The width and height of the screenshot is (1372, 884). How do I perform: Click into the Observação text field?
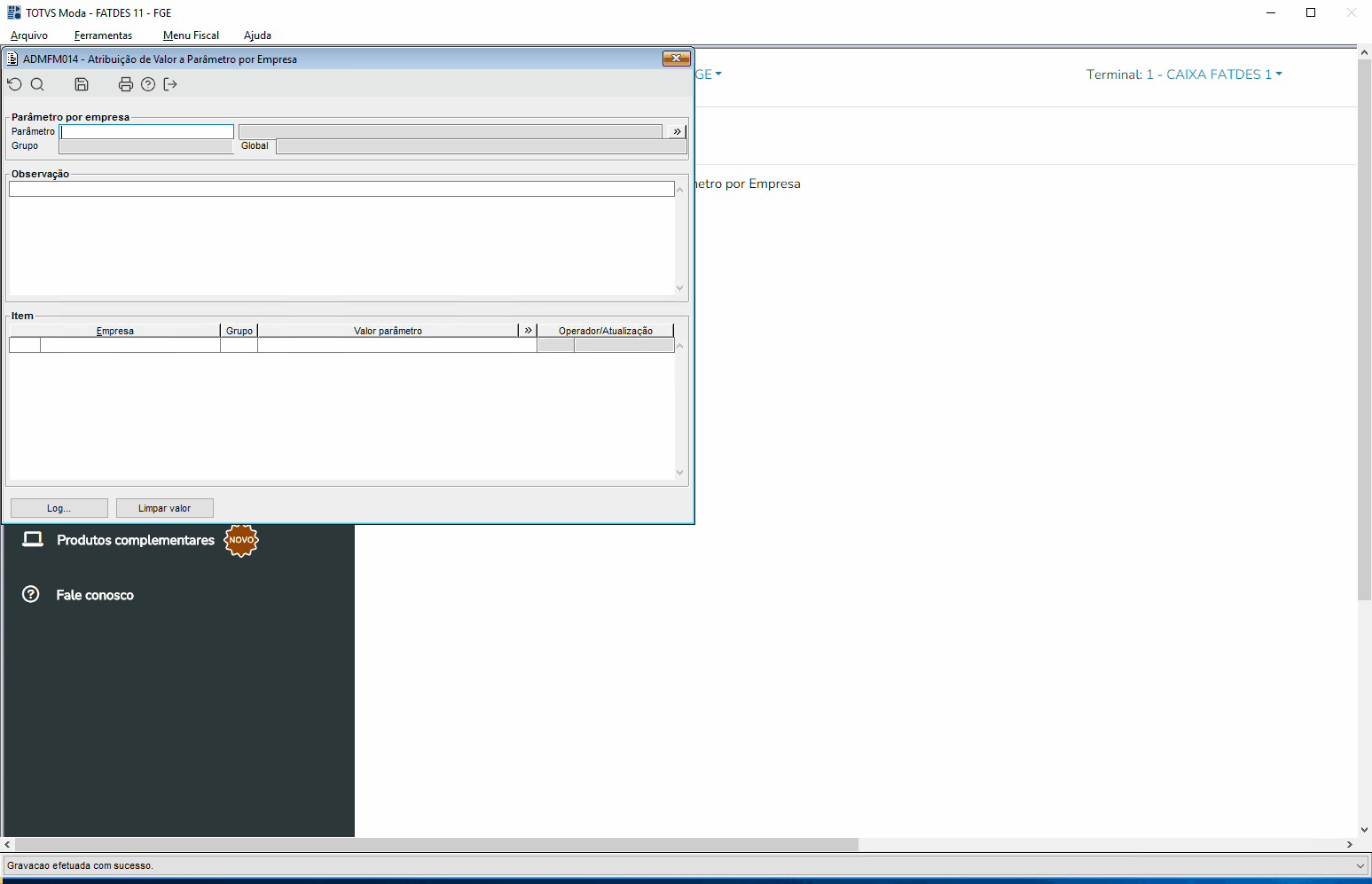point(341,189)
